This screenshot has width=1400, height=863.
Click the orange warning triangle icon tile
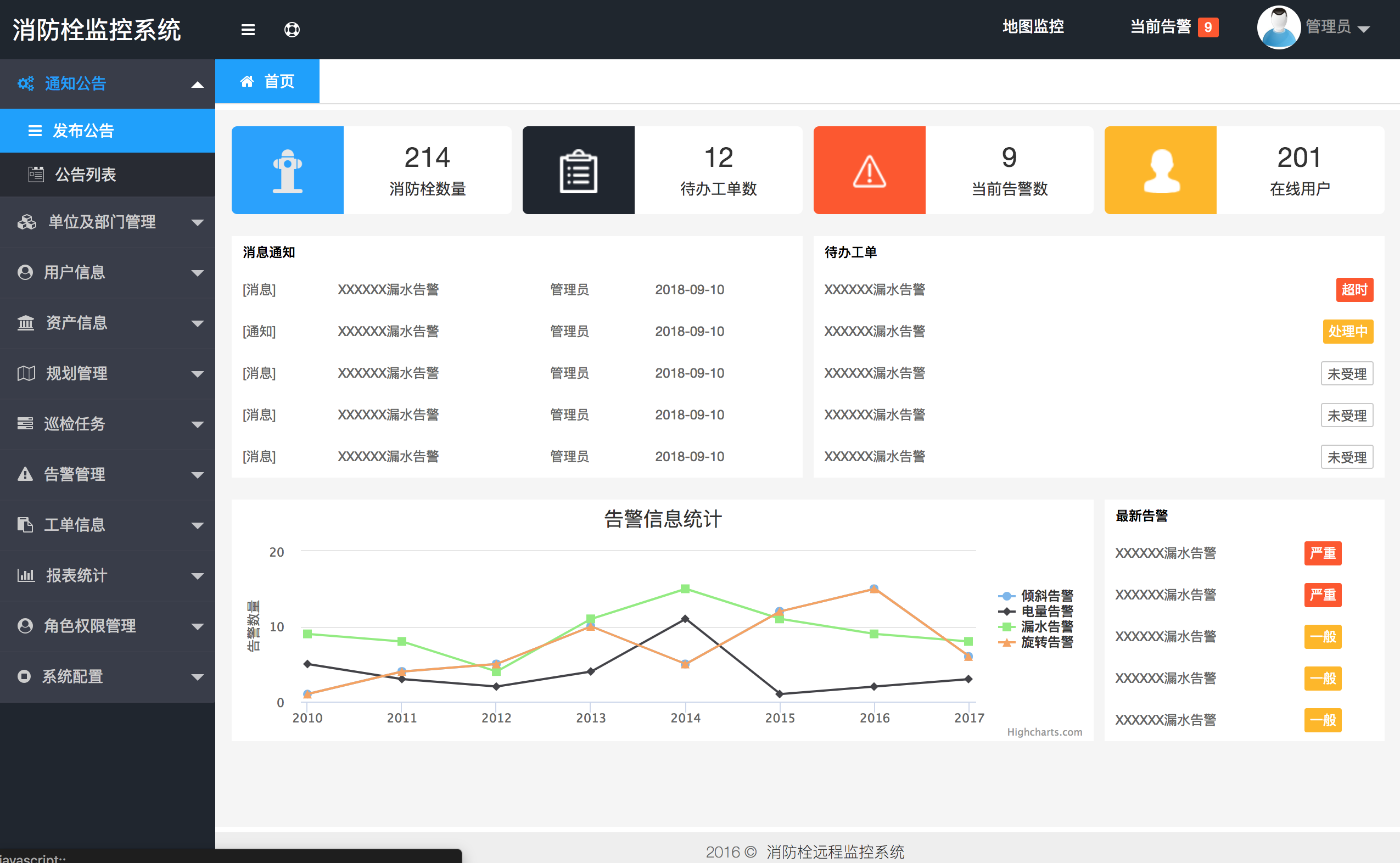click(869, 170)
